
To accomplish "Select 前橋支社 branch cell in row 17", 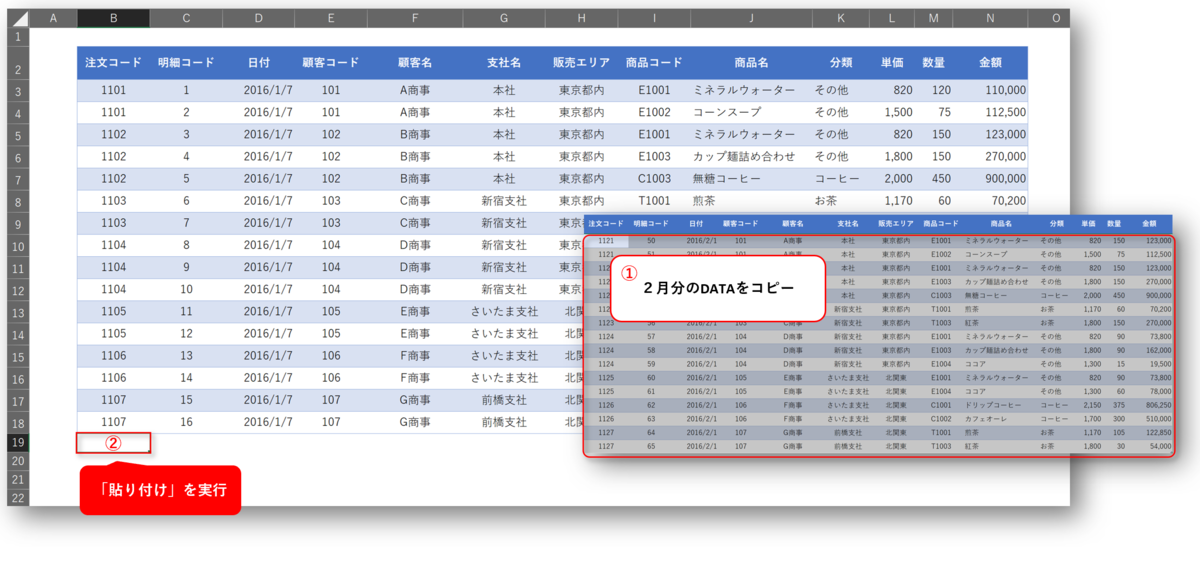I will (x=504, y=400).
